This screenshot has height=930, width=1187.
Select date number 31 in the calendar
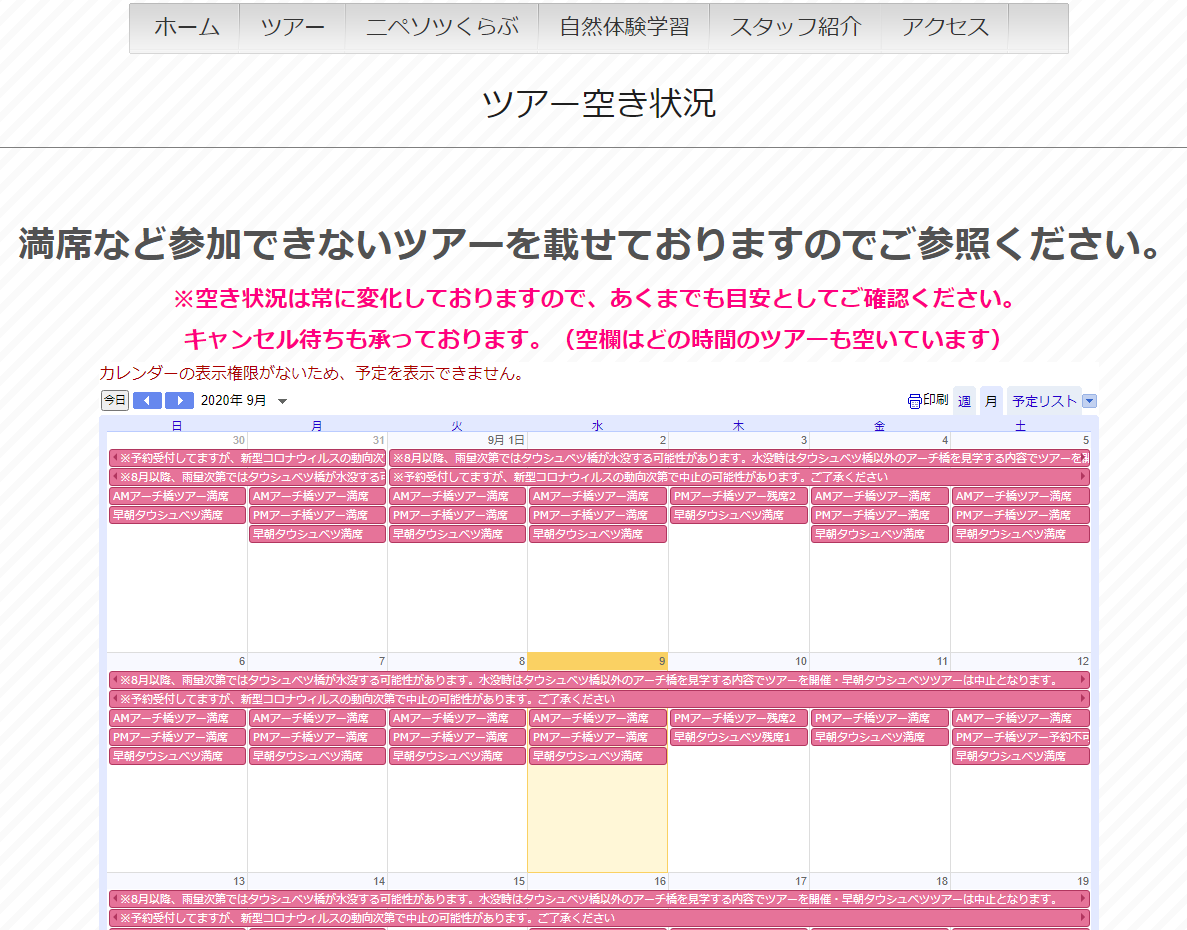coord(379,440)
